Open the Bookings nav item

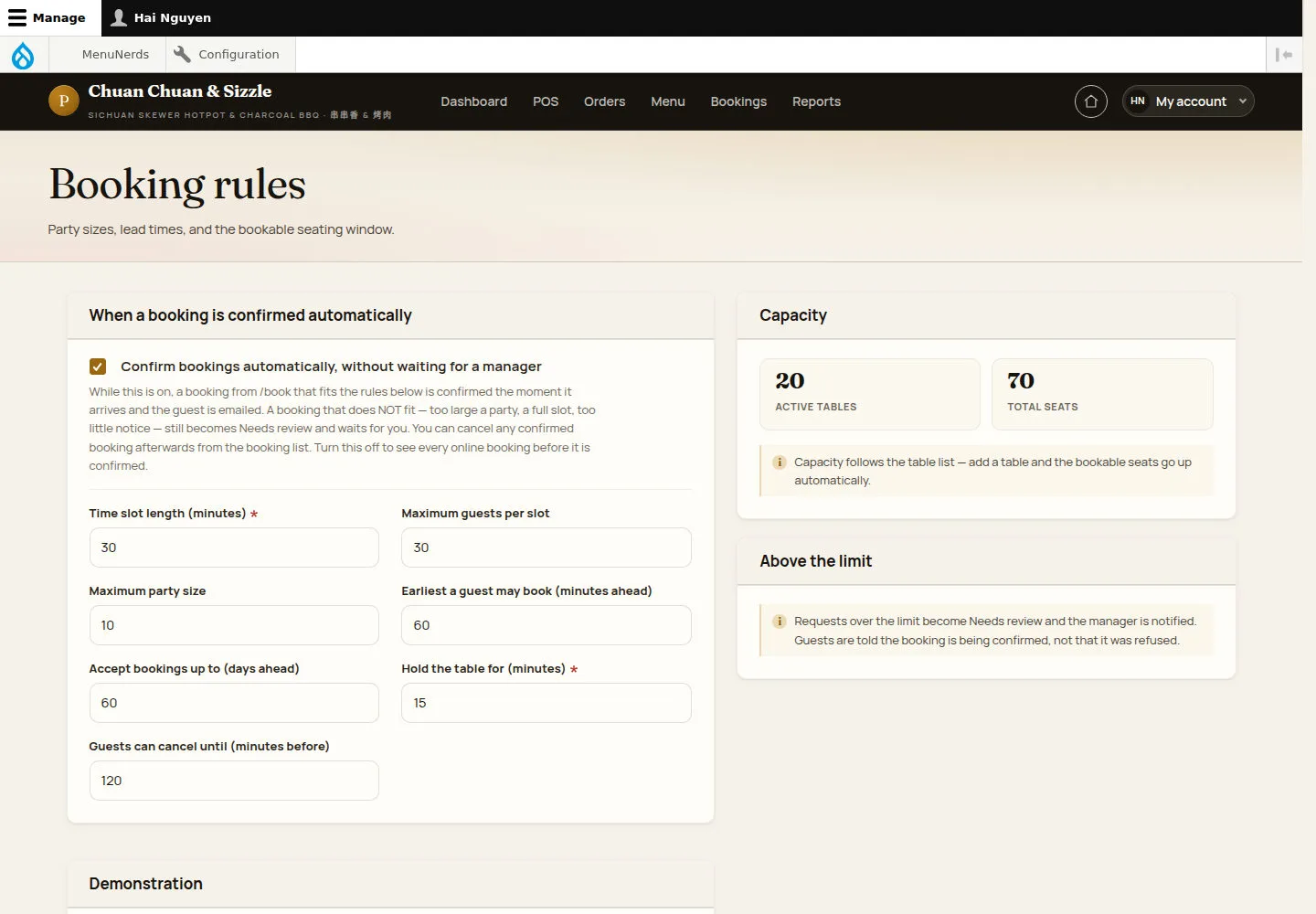point(738,101)
